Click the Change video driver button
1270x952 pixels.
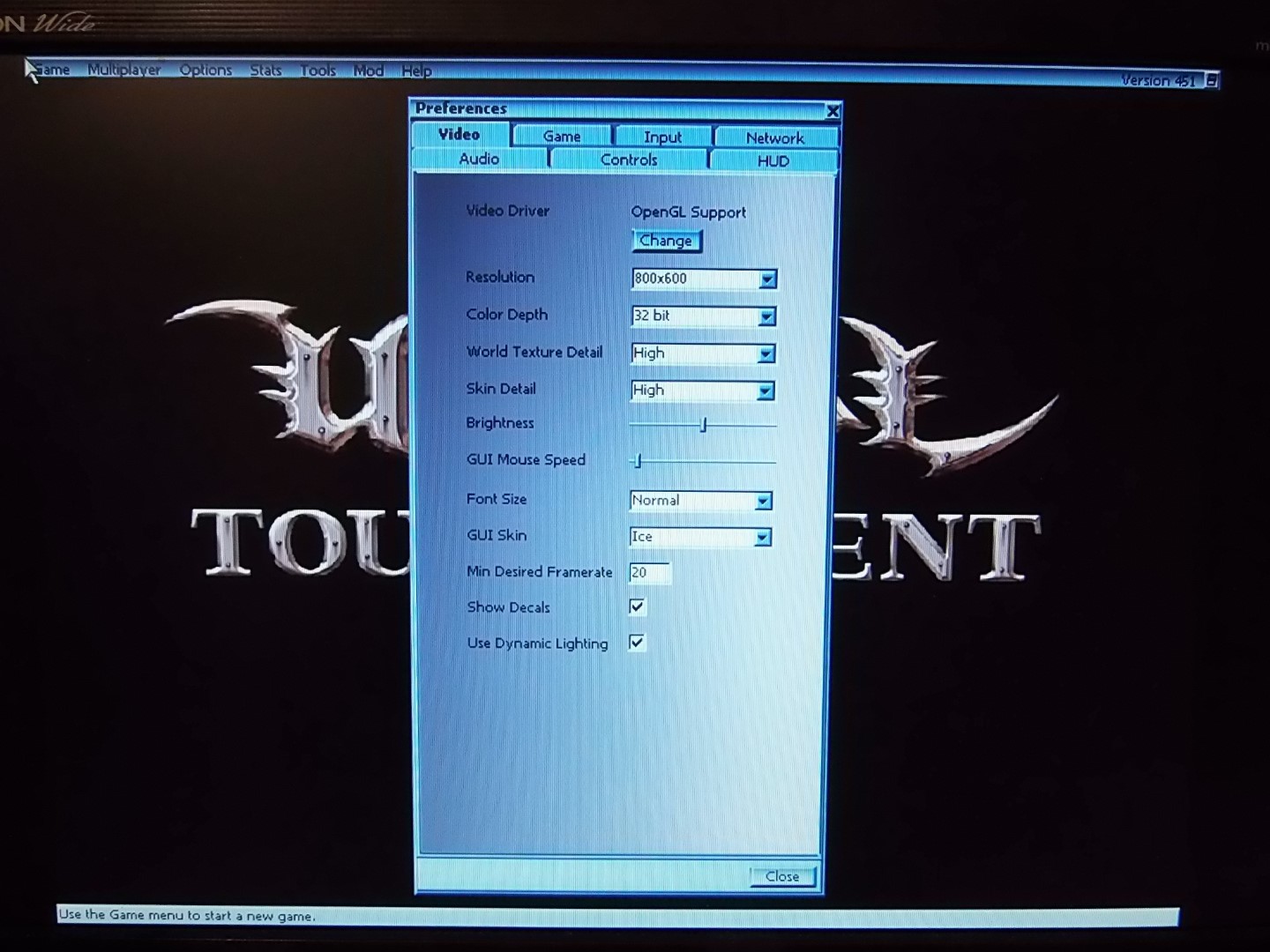coord(666,241)
